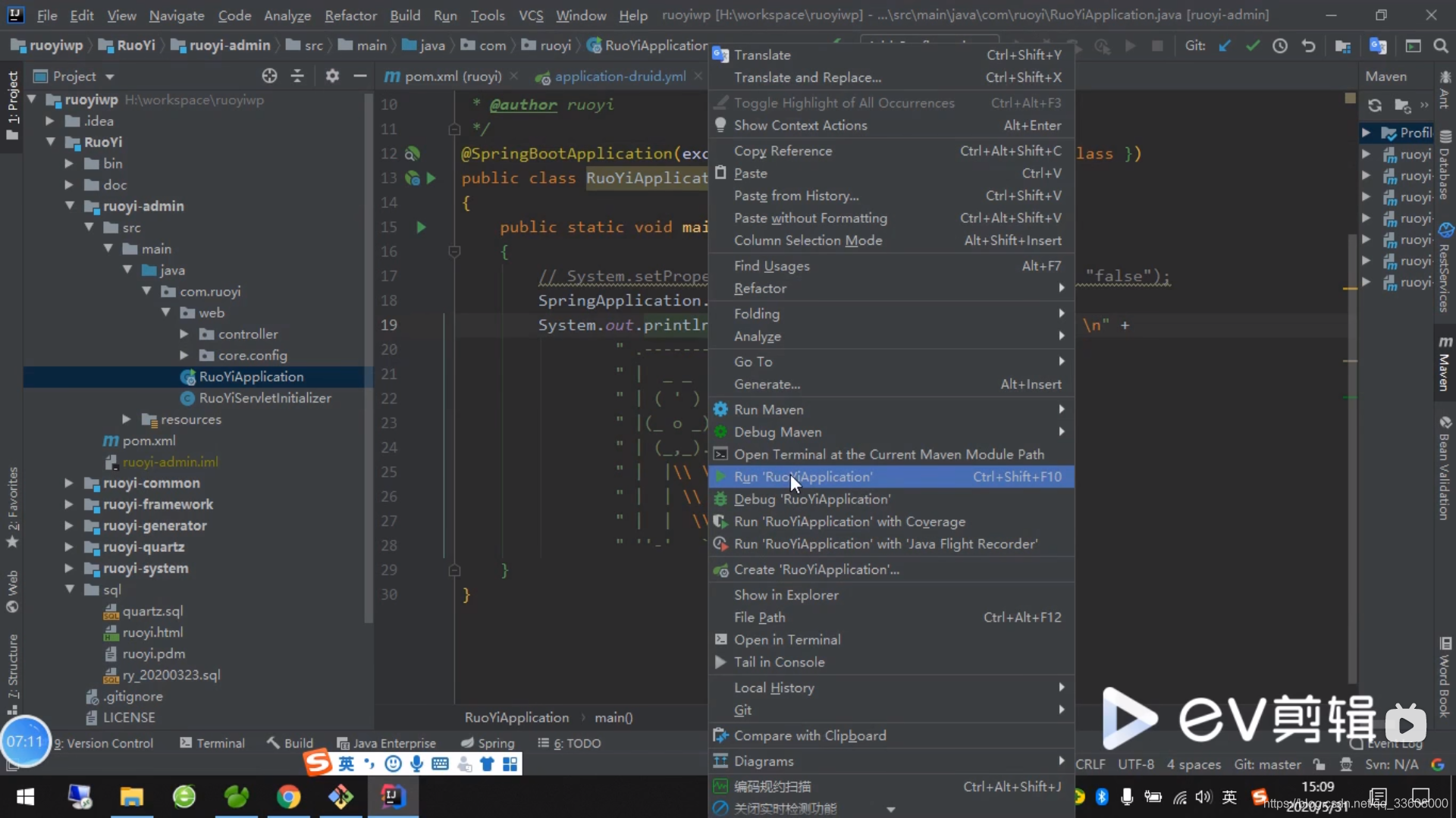
Task: Choose Compare with Clipboard
Action: pyautogui.click(x=891, y=735)
